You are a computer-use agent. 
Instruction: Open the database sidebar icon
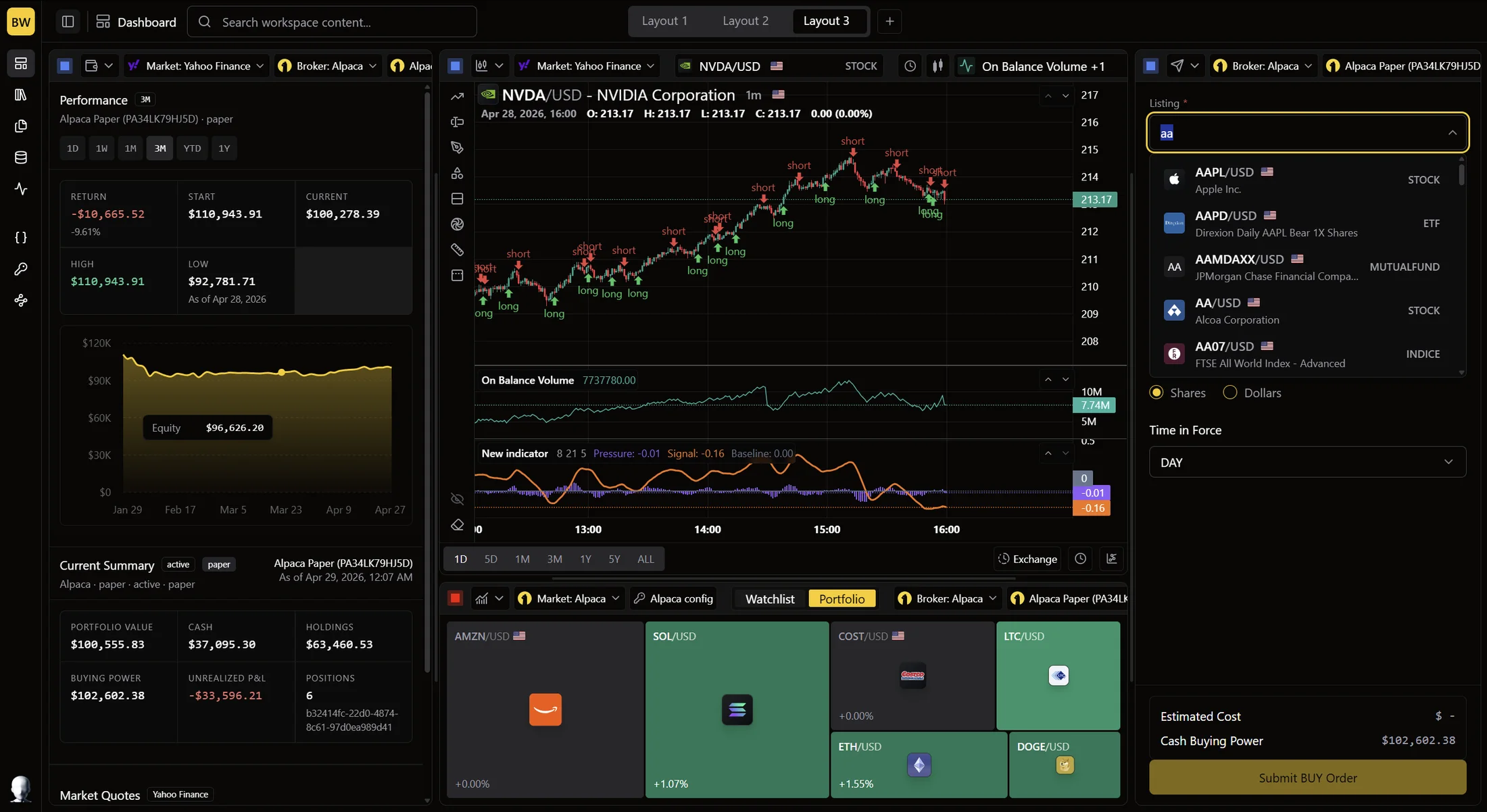tap(21, 157)
